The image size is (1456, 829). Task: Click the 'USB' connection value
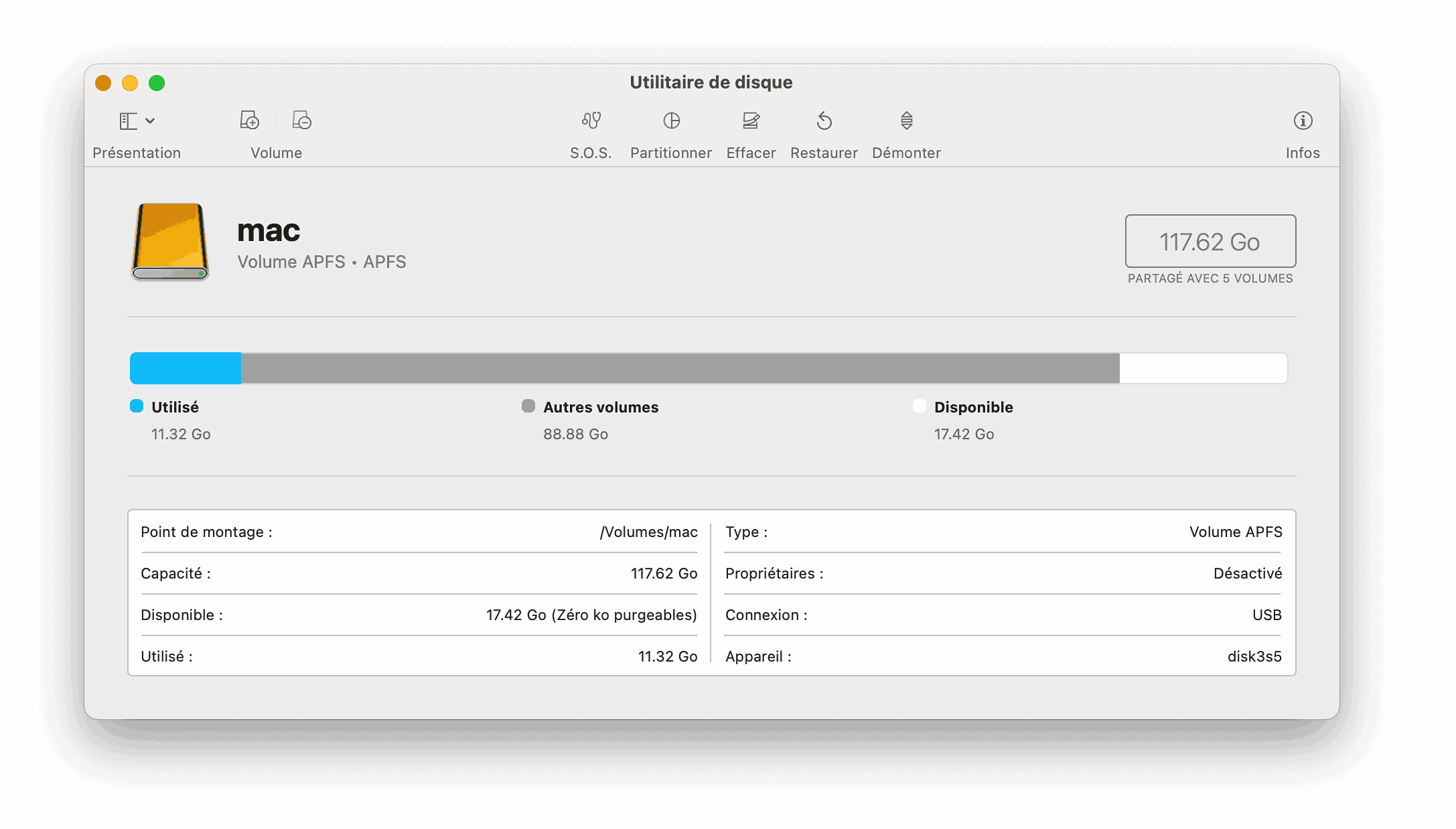point(1267,615)
